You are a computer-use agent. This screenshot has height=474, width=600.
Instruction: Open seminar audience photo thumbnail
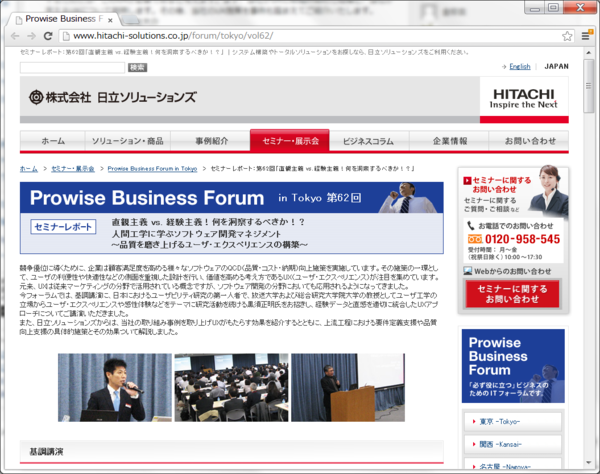232,388
